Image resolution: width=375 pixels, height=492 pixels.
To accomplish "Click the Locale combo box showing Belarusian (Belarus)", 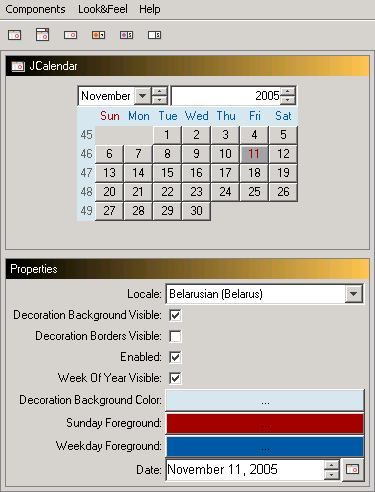I will [265, 294].
